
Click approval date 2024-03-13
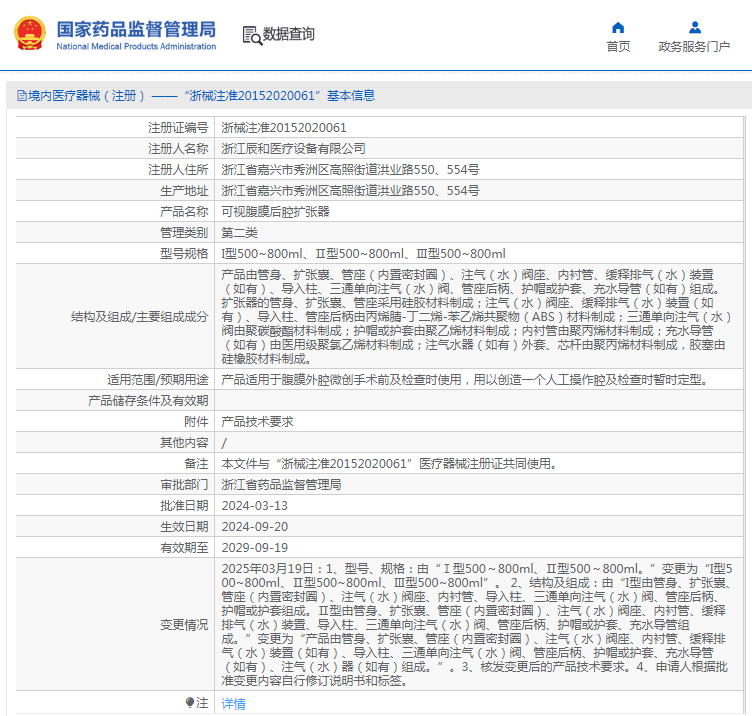pos(255,505)
